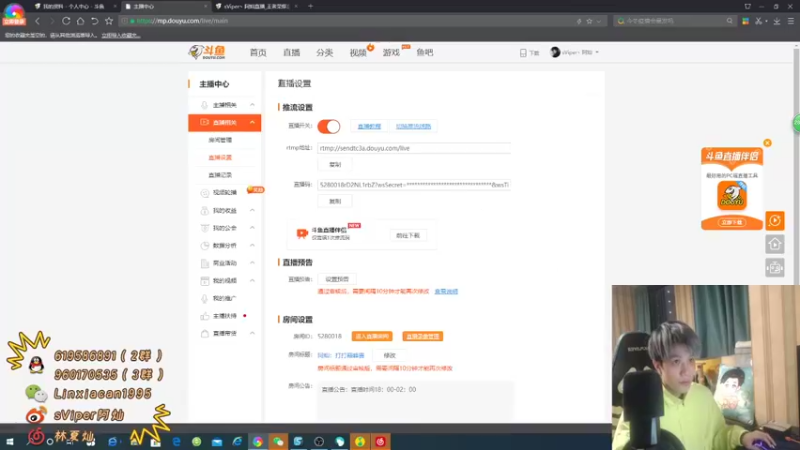This screenshot has width=800, height=450.
Task: Click the Douyu mascot app icon in ad
Action: pos(732,196)
